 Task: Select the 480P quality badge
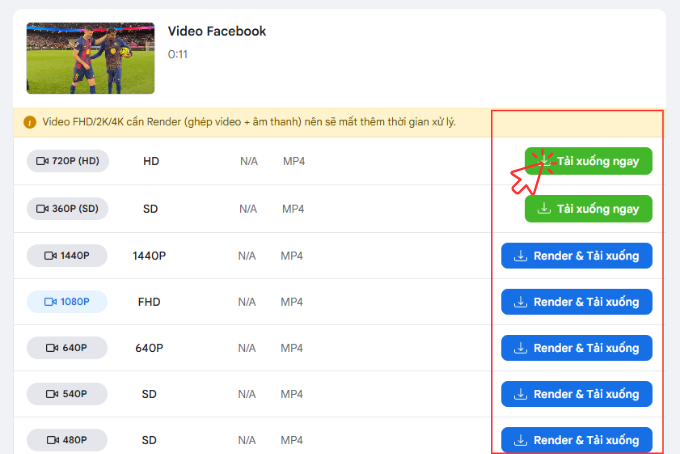[x=67, y=440]
